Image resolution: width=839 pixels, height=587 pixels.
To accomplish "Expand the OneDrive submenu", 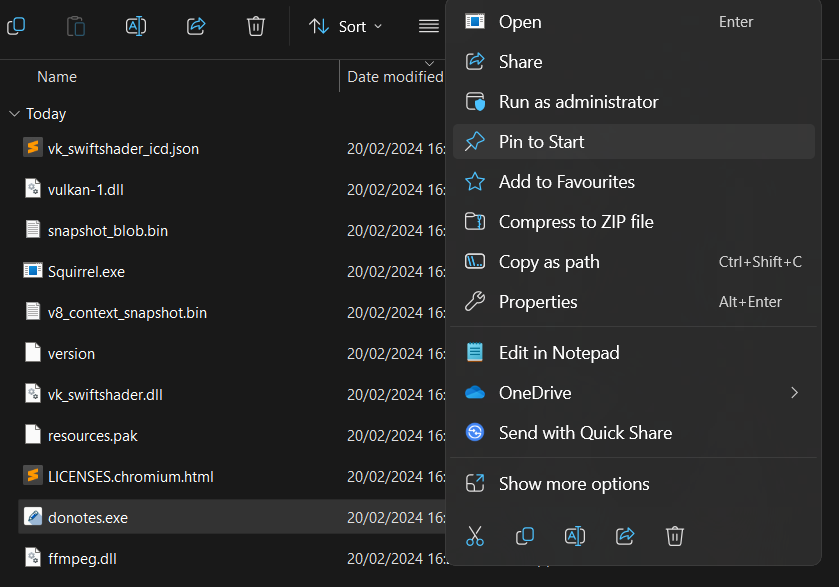I will pyautogui.click(x=794, y=393).
